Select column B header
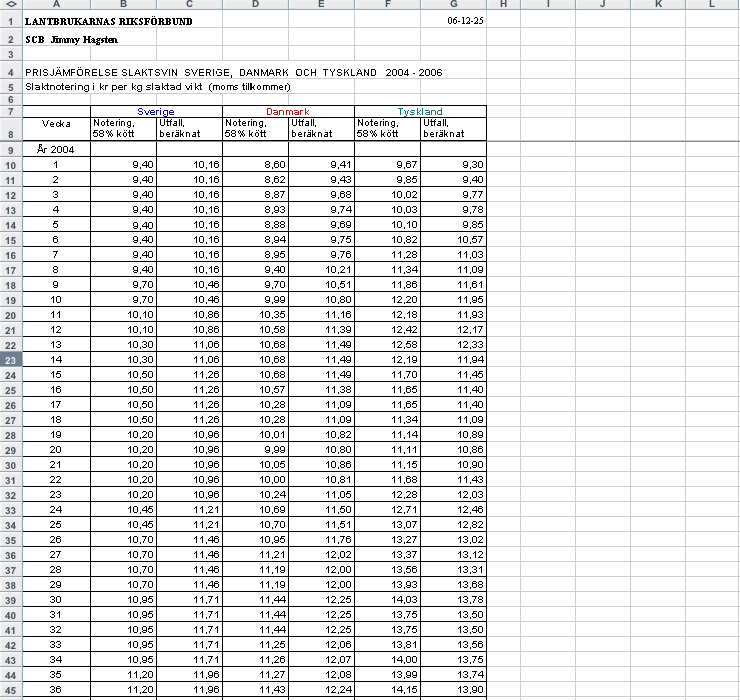Image resolution: width=740 pixels, height=700 pixels. [x=123, y=4]
